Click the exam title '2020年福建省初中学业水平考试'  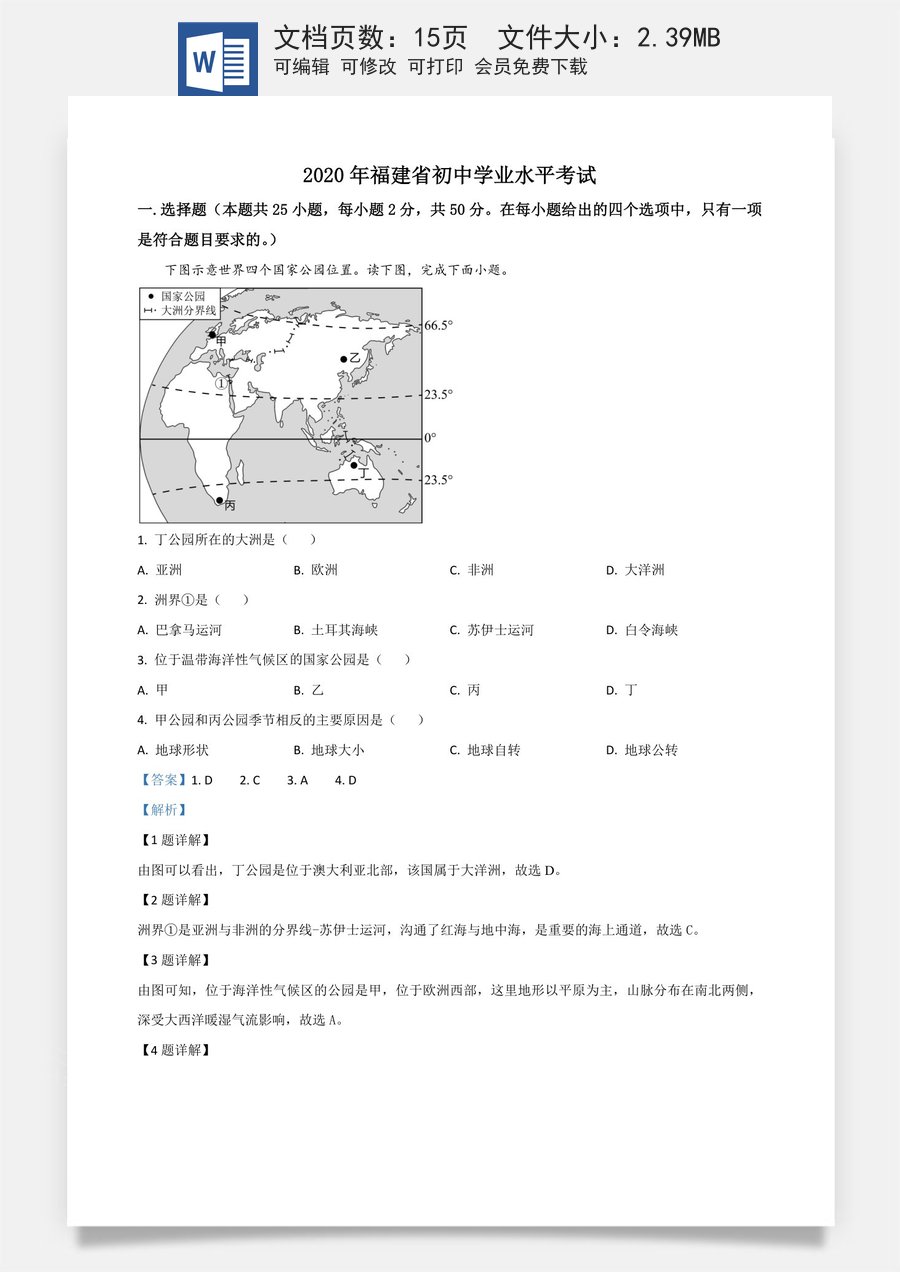[450, 175]
